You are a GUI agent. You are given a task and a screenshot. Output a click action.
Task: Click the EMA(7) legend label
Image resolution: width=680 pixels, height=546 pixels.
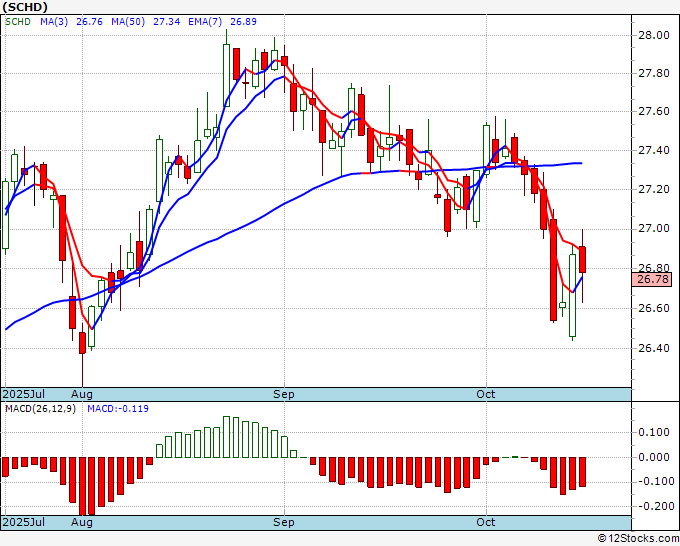(x=205, y=22)
